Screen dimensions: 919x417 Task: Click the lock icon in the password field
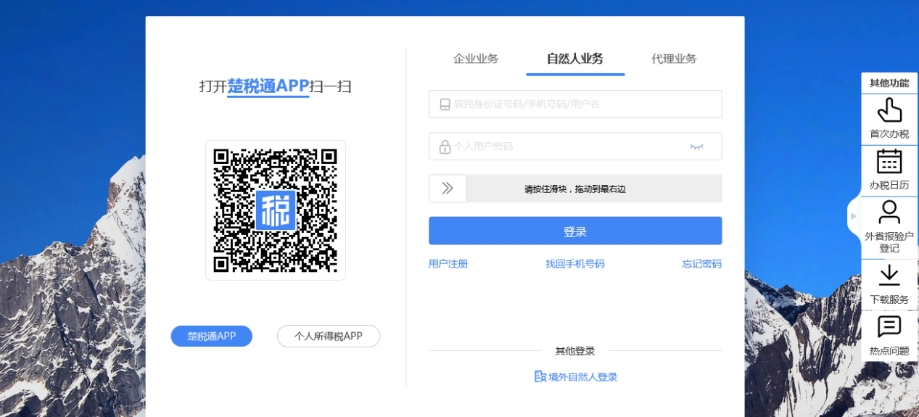point(445,147)
